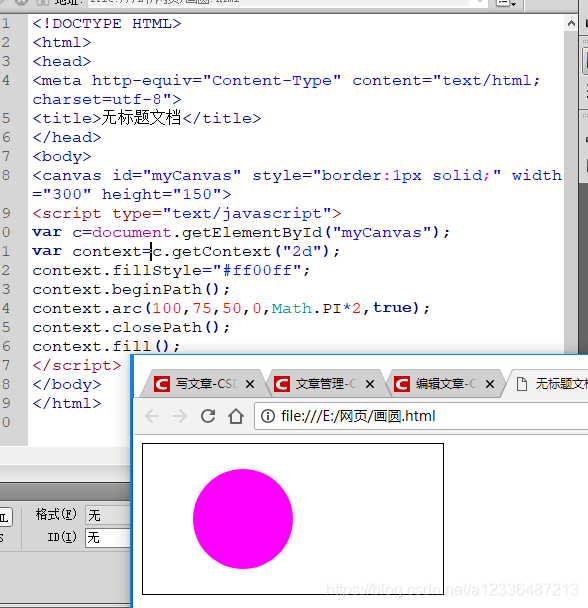This screenshot has height=608, width=588.
Task: Click the context.fill() line
Action: pos(106,346)
